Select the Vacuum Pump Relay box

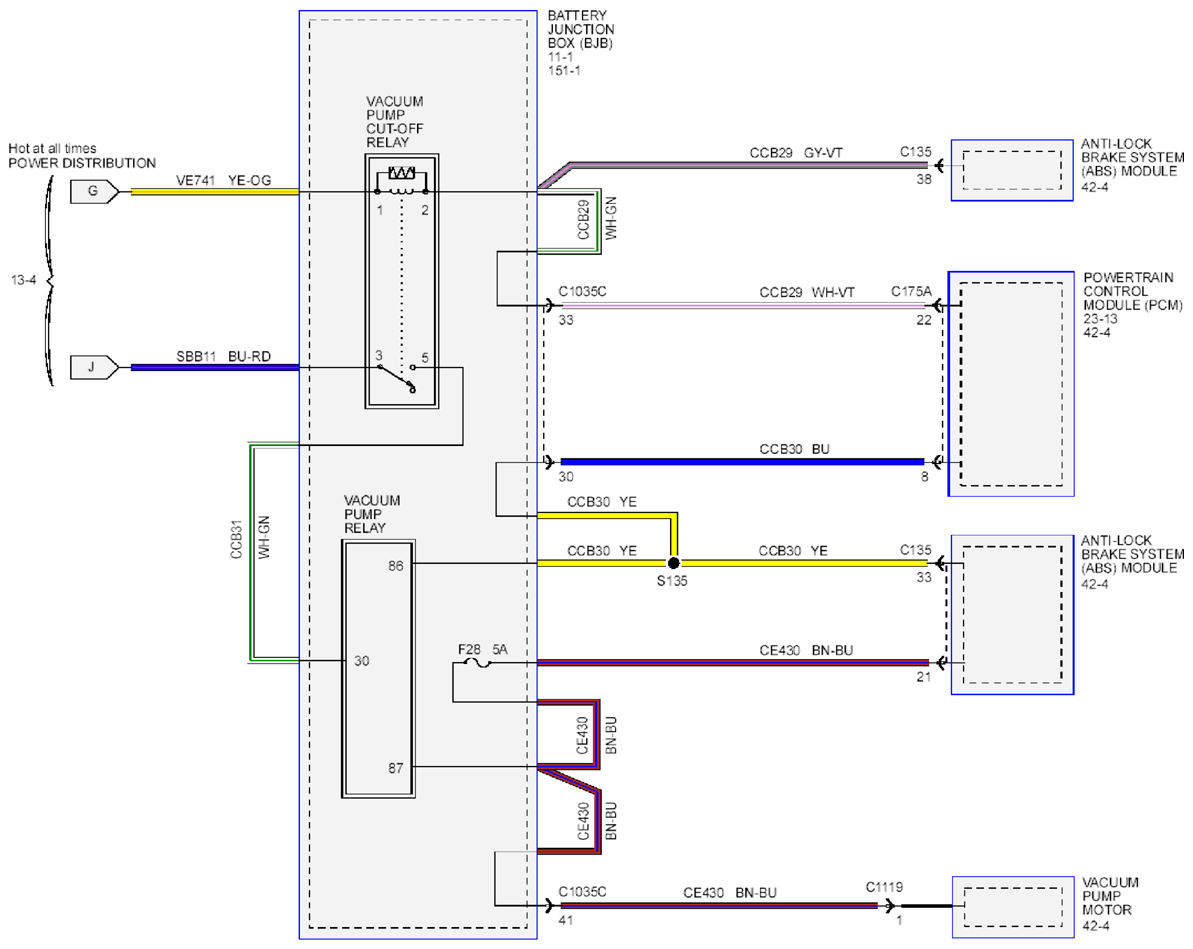pyautogui.click(x=378, y=669)
